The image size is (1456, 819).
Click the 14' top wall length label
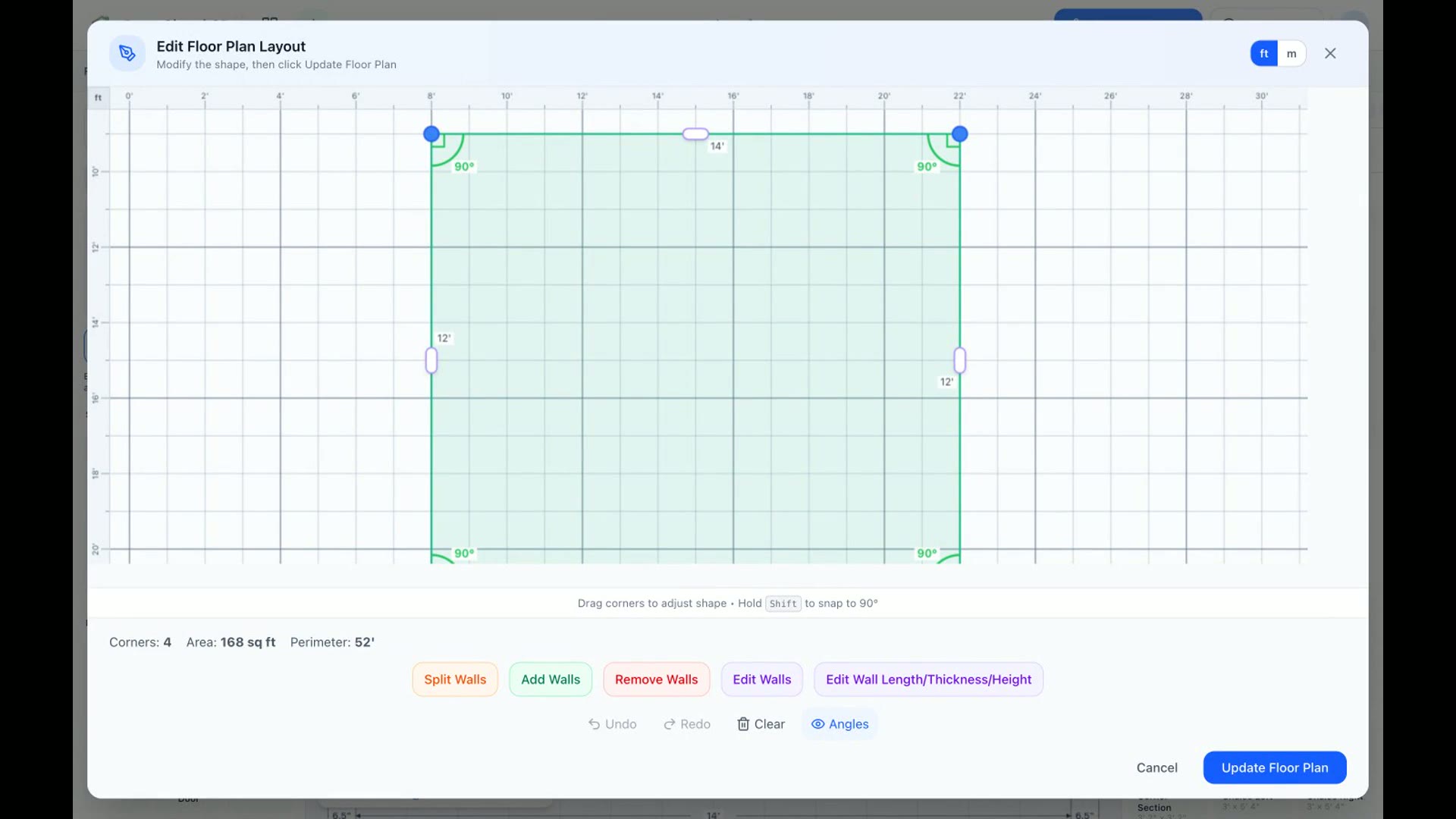coord(717,146)
